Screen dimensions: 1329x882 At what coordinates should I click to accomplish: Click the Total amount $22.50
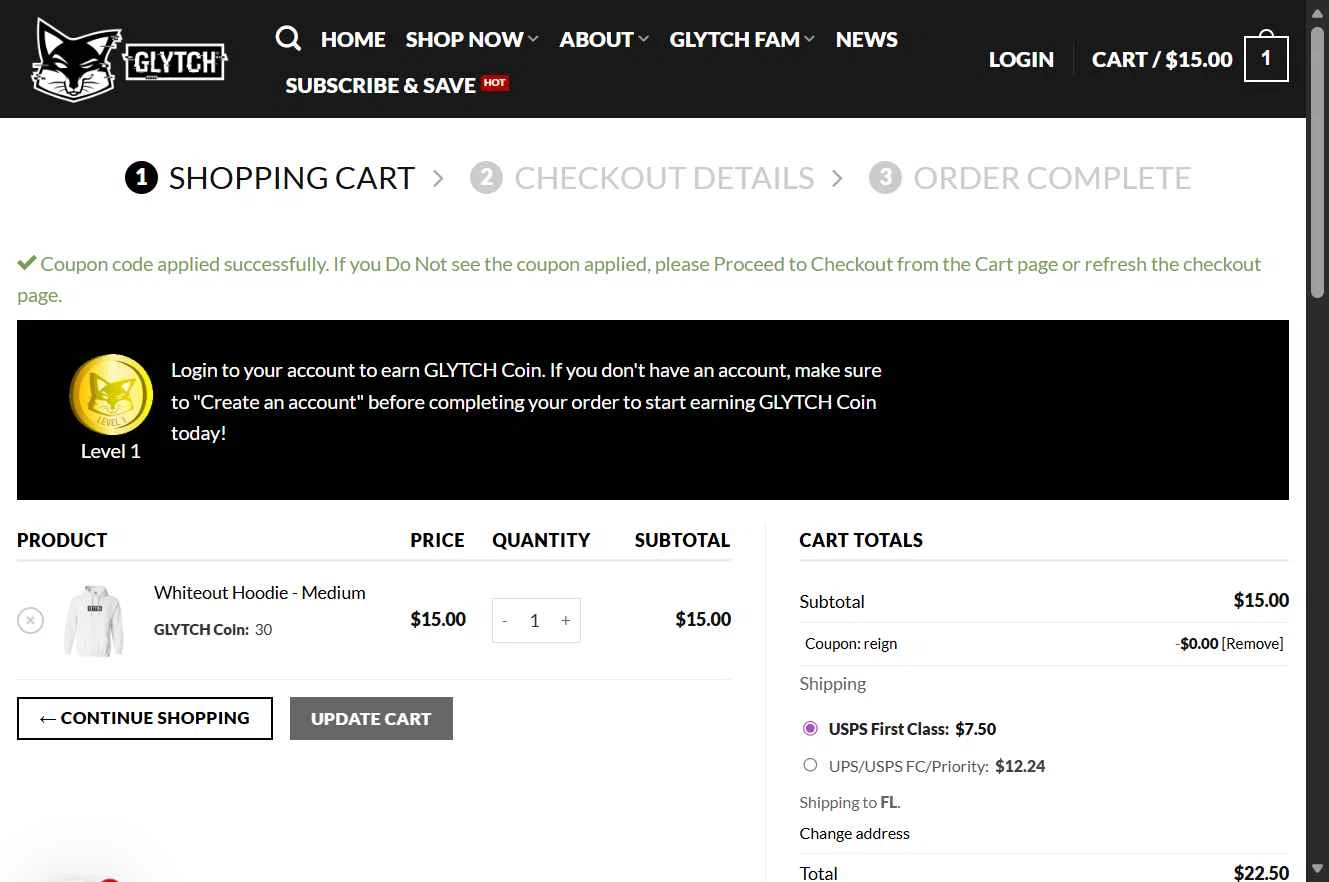pos(1261,873)
